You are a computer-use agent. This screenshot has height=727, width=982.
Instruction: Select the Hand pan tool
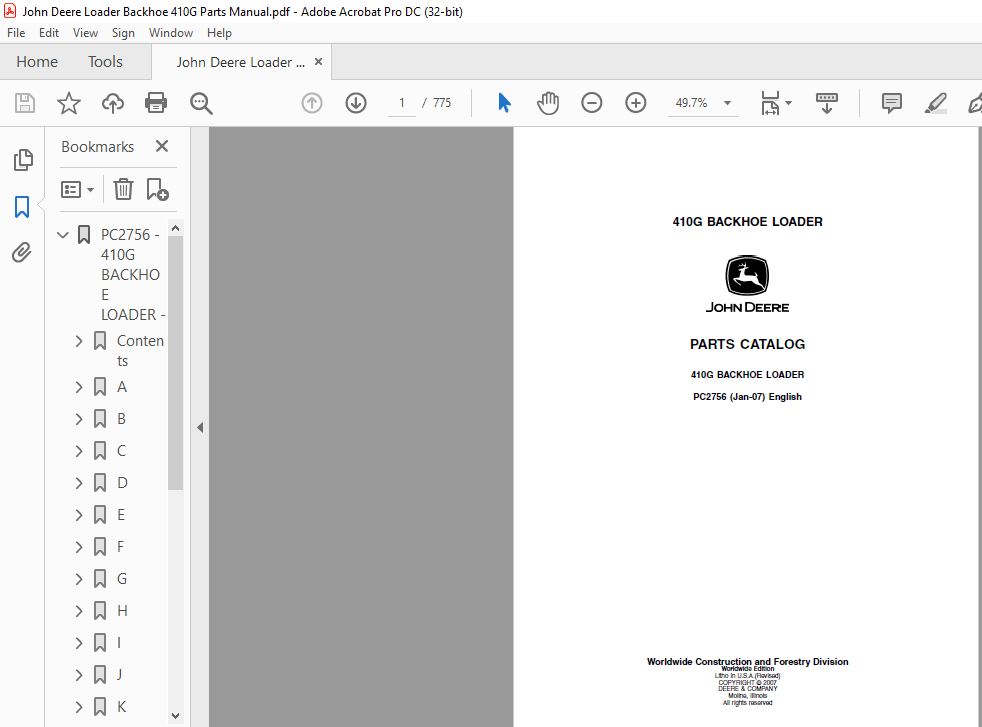coord(547,103)
